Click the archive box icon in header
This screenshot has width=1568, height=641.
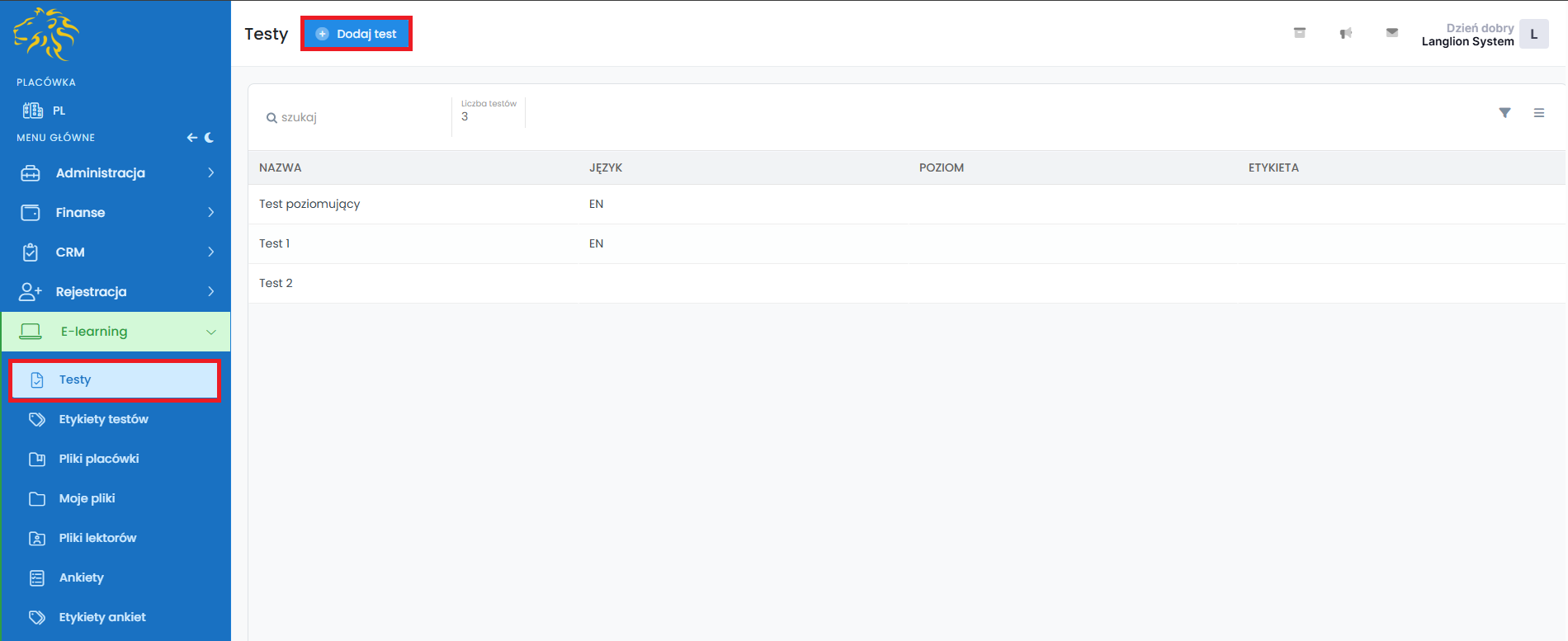pyautogui.click(x=1299, y=33)
